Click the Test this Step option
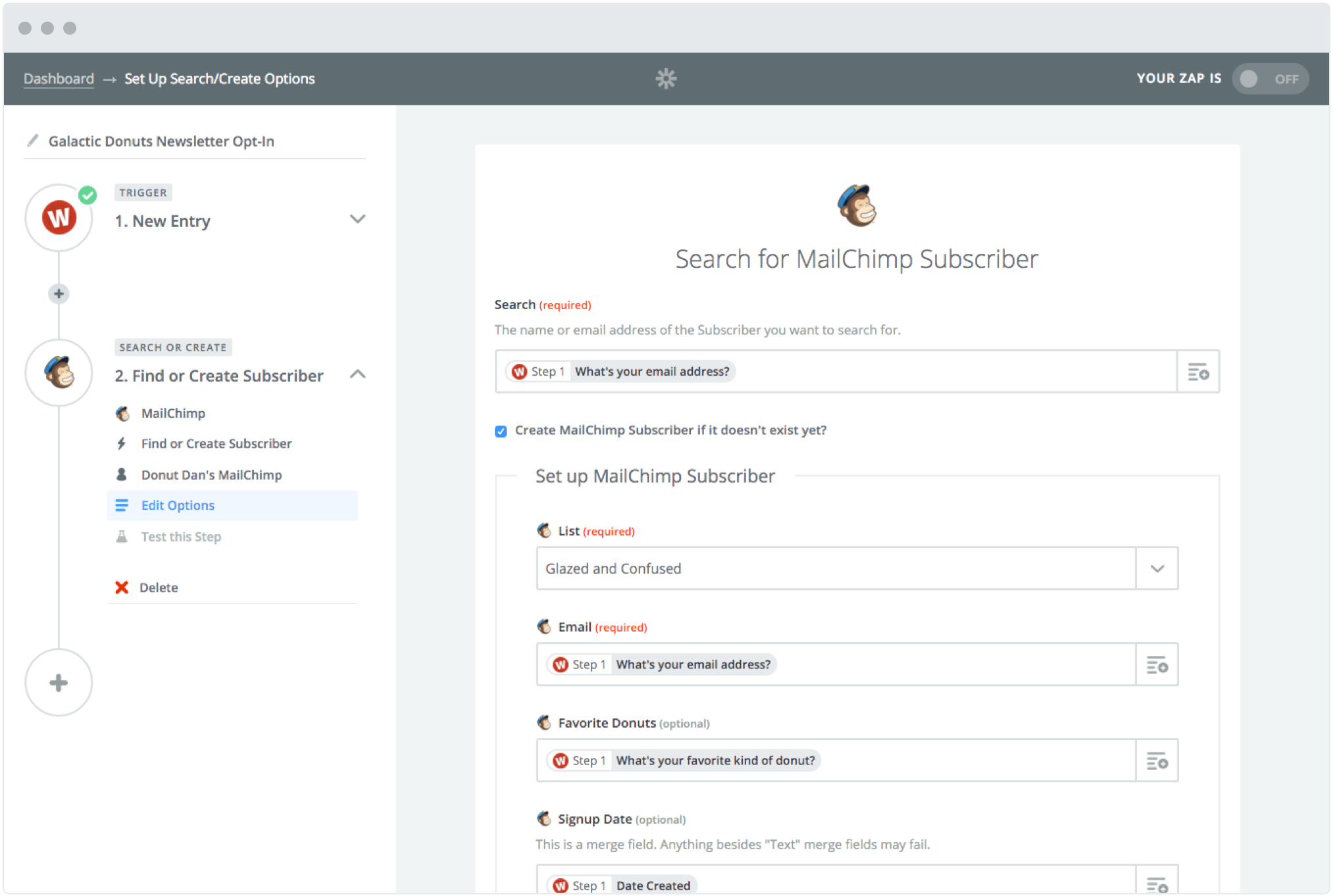This screenshot has width=1333, height=896. click(x=180, y=536)
